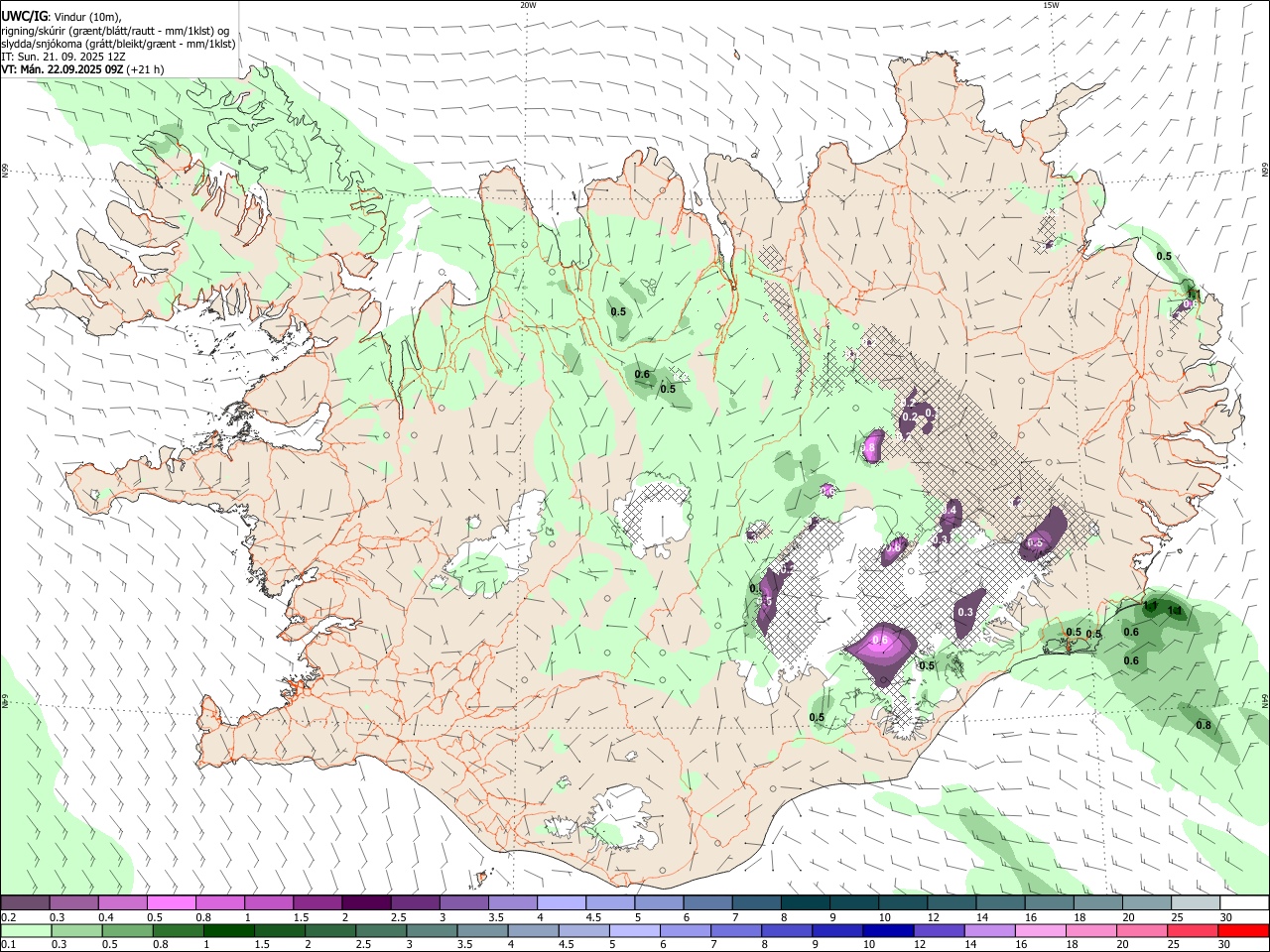Select light lavender 4–4.5 swatch in snow legend
The height and width of the screenshot is (952, 1270).
click(x=561, y=902)
